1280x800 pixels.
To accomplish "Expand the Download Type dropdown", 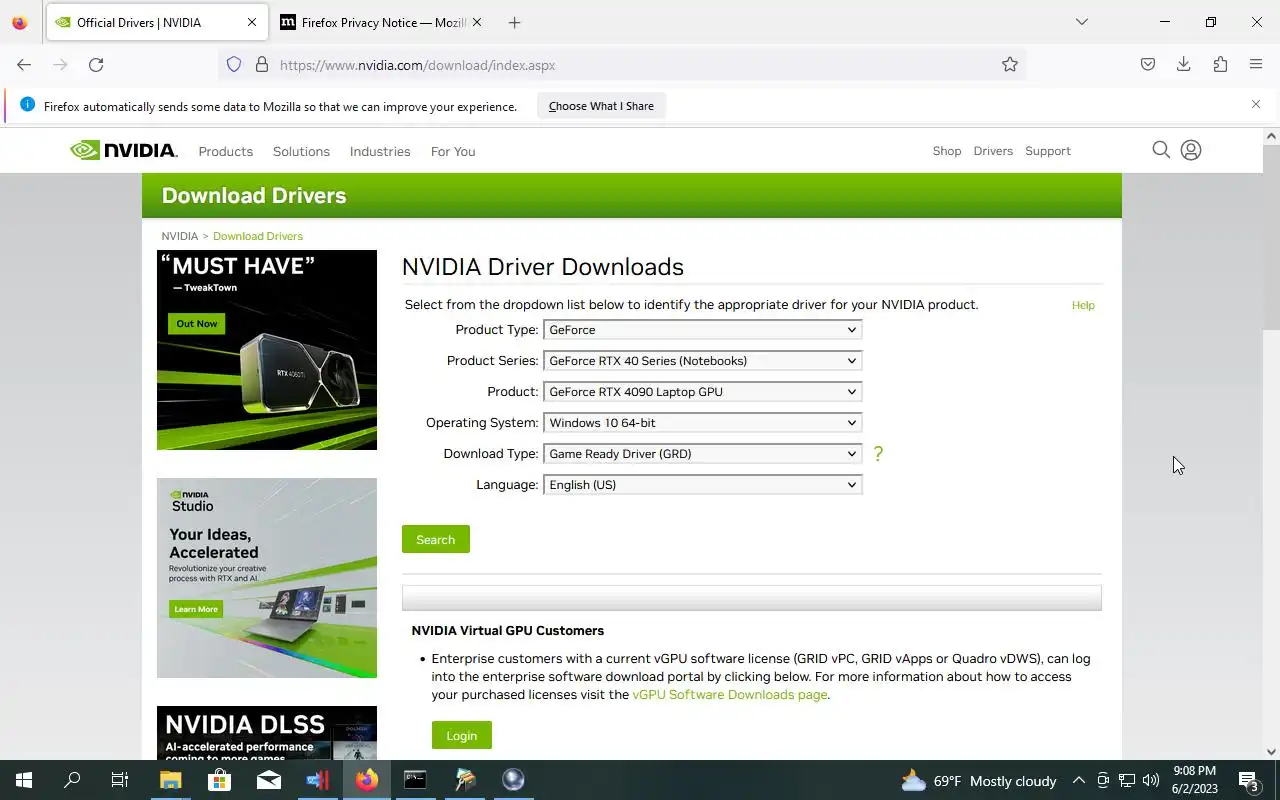I will tap(702, 454).
